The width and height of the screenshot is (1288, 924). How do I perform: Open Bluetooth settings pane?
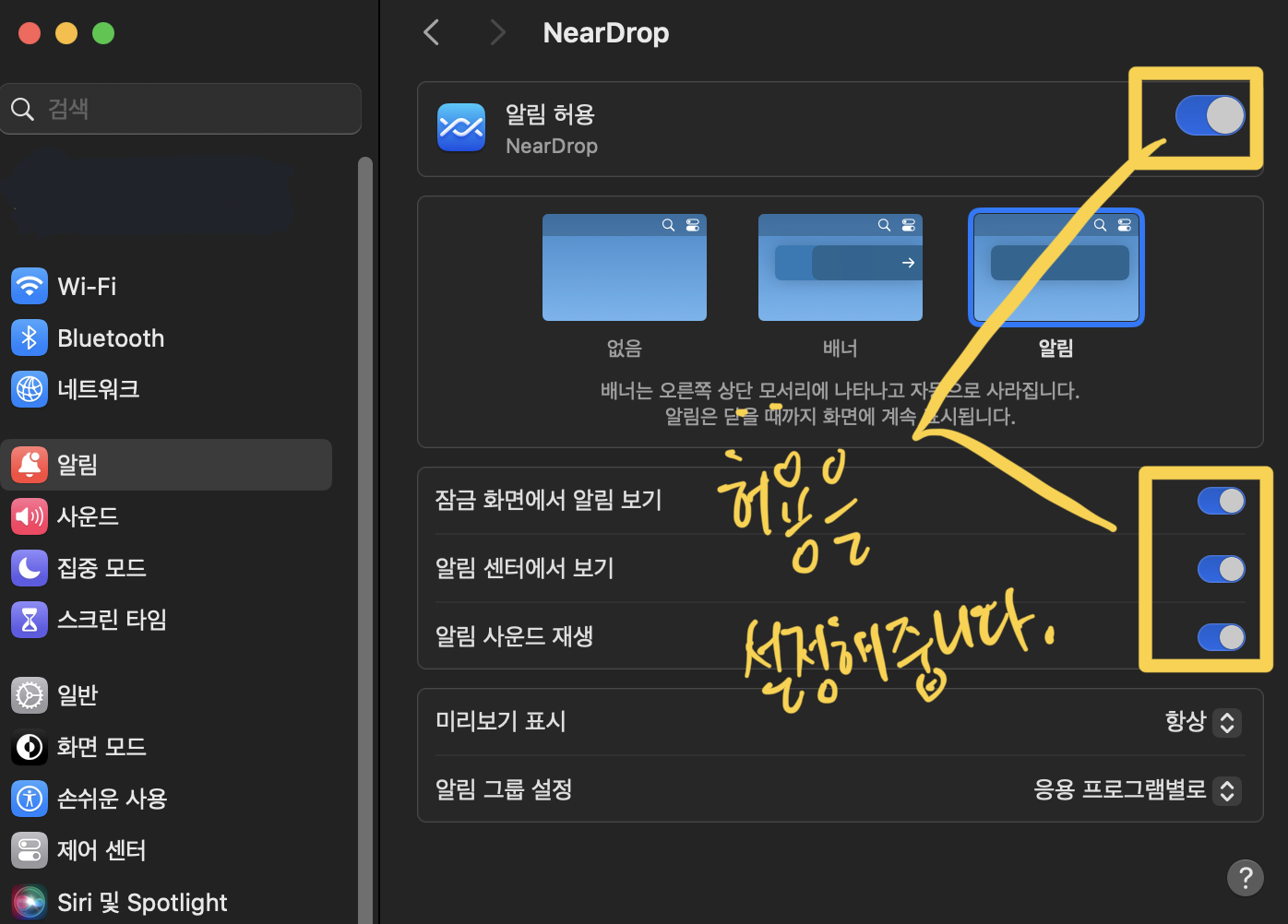pos(166,338)
